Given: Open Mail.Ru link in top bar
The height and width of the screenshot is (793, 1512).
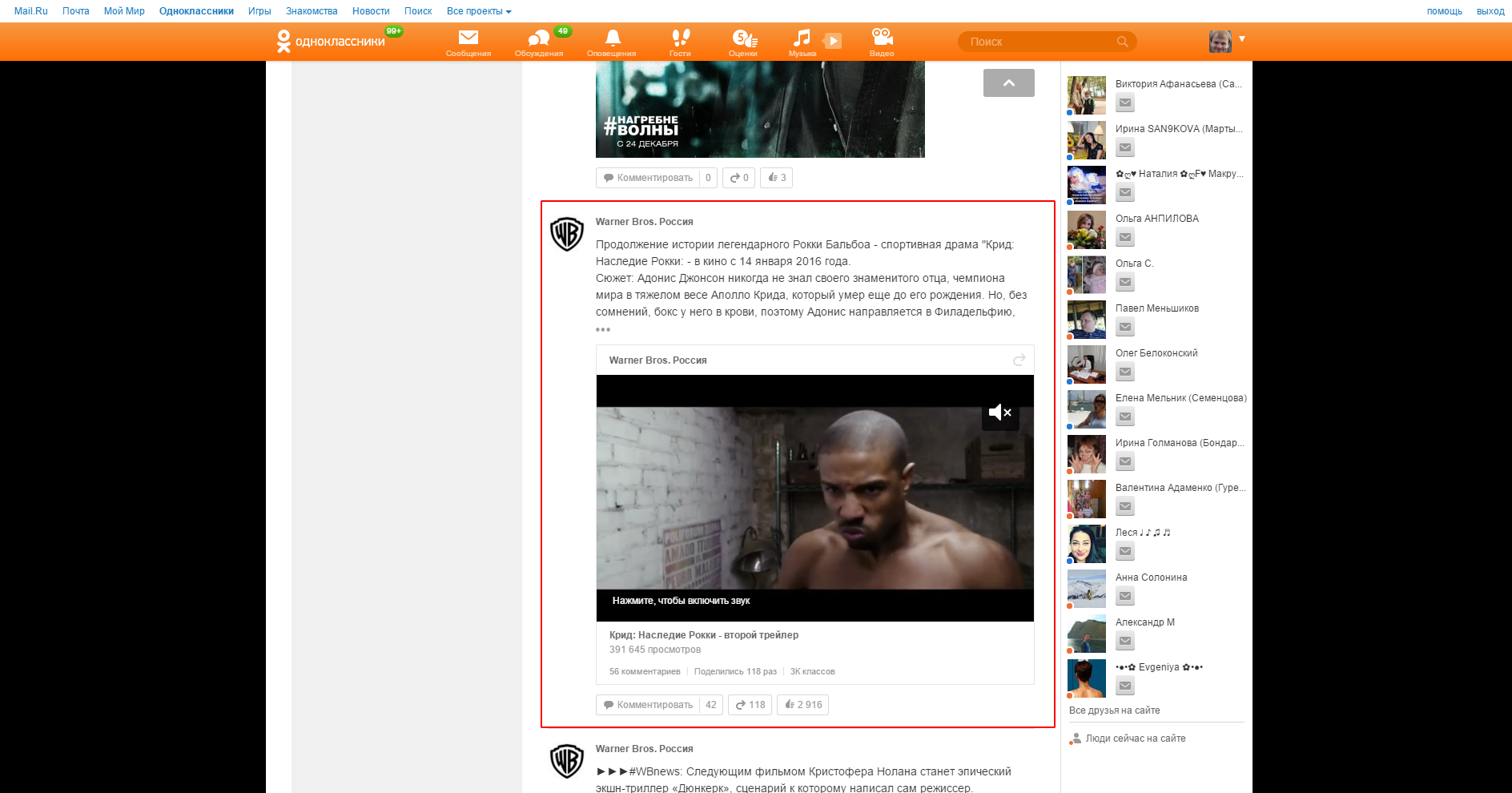Looking at the screenshot, I should (x=31, y=11).
